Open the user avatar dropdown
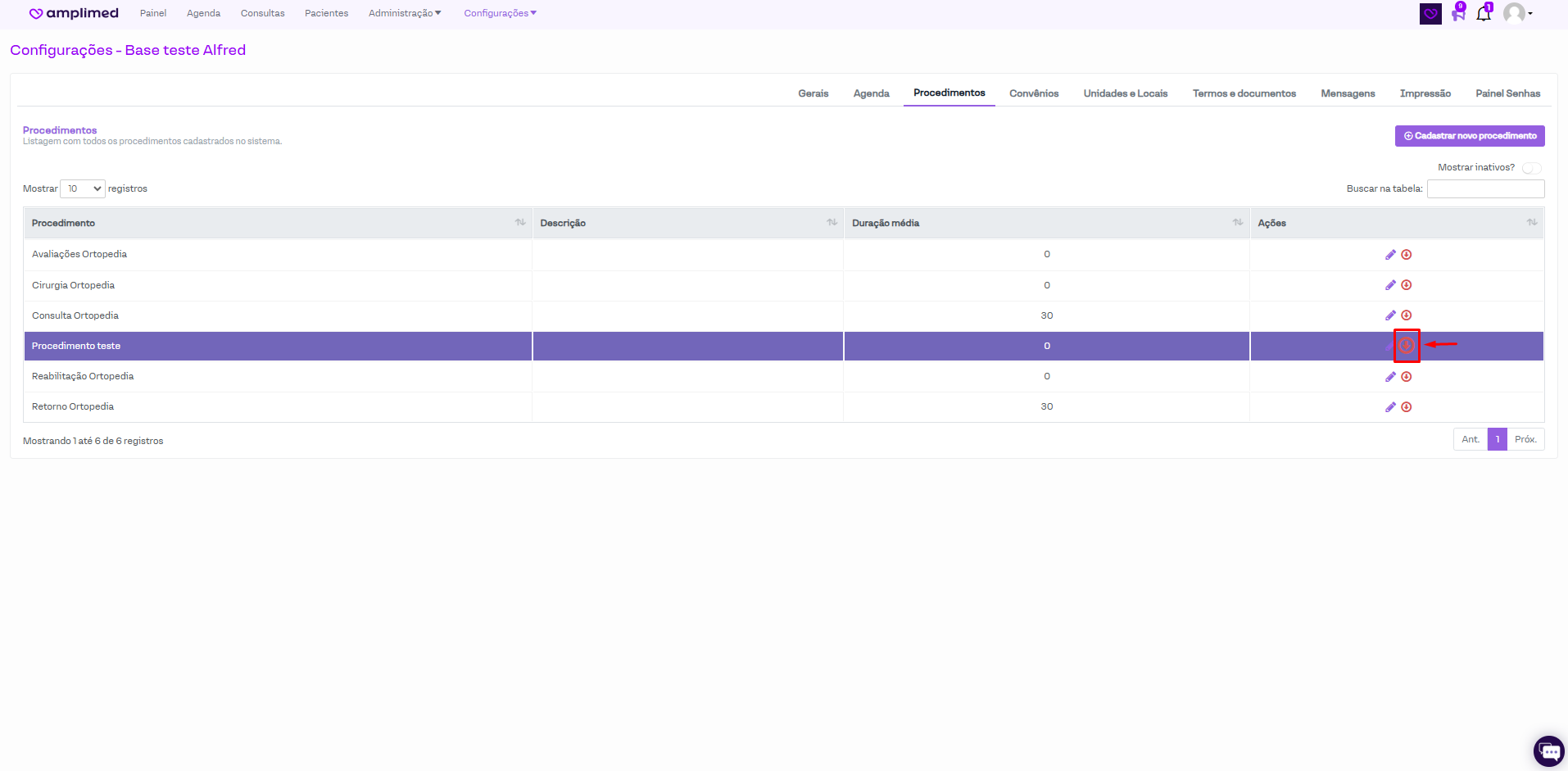This screenshot has width=1568, height=771. point(1517,14)
